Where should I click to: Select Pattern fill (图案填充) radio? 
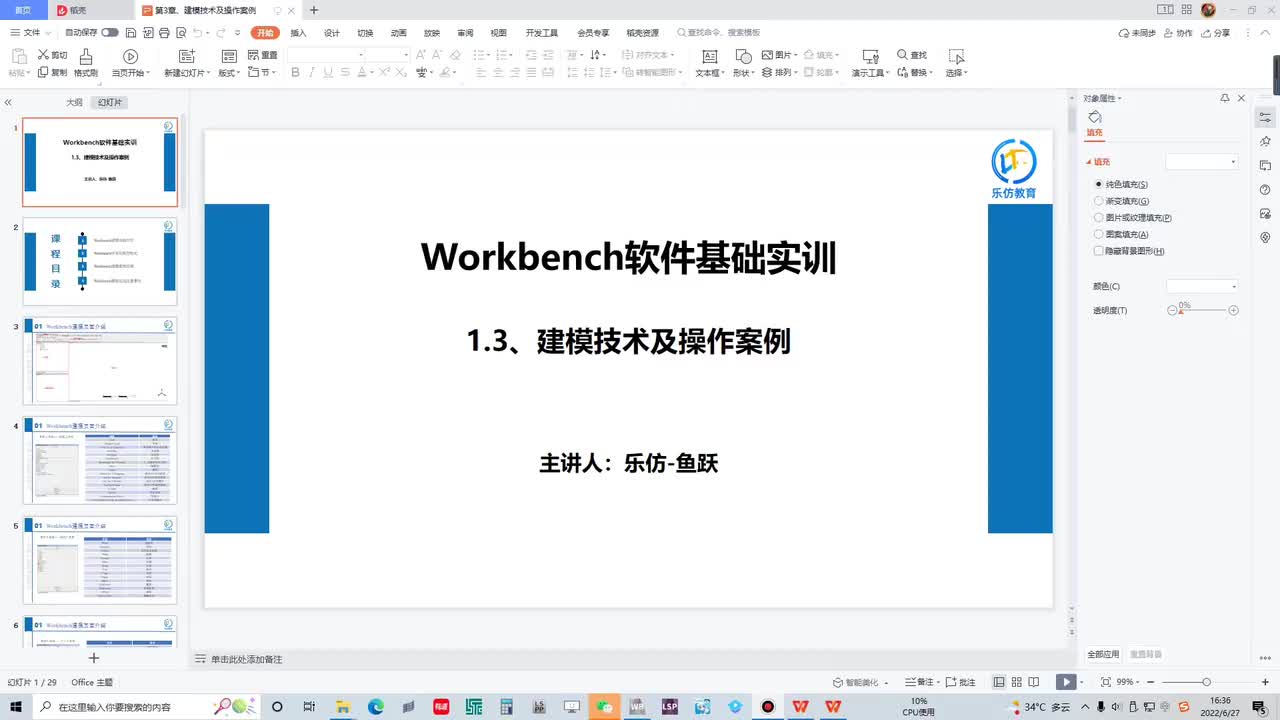tap(1099, 234)
